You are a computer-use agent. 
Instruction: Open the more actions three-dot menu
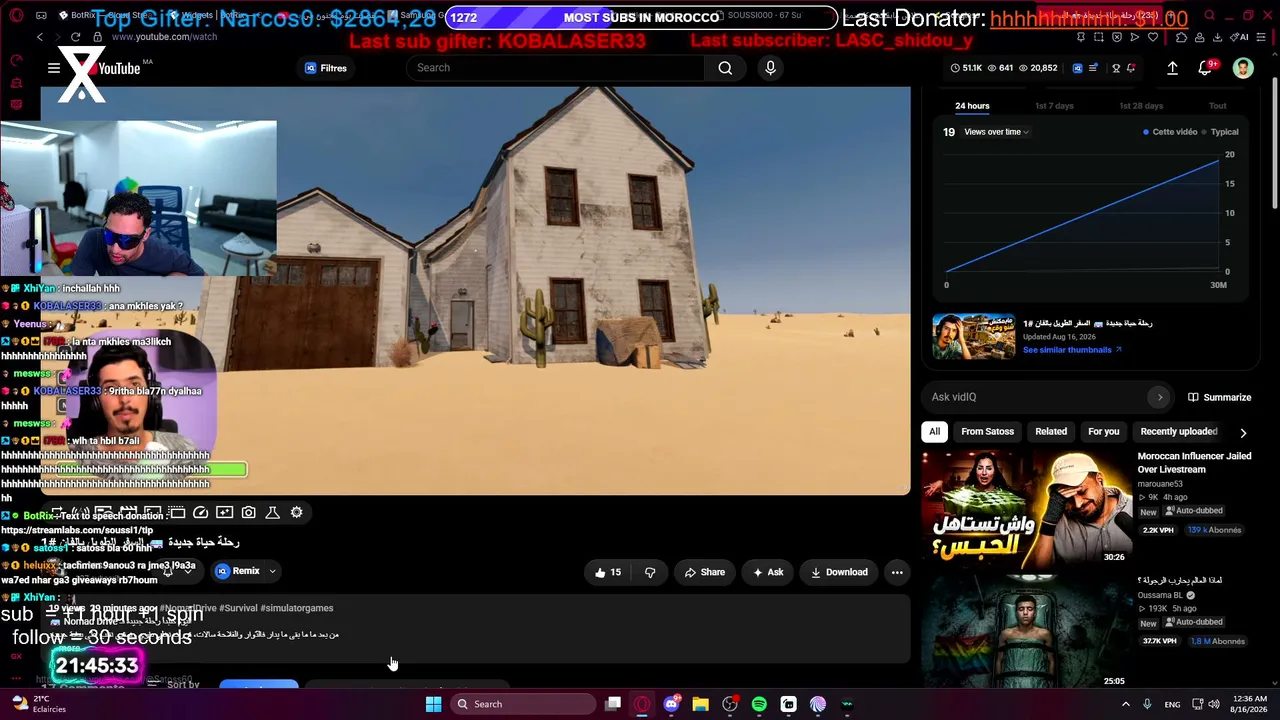pyautogui.click(x=897, y=572)
